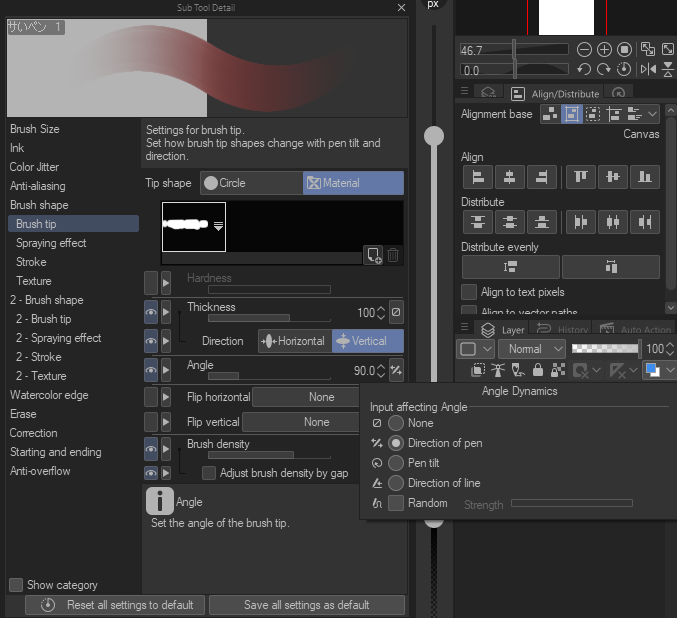Image resolution: width=677 pixels, height=618 pixels.
Task: Delete the brush tip material
Action: tap(393, 255)
